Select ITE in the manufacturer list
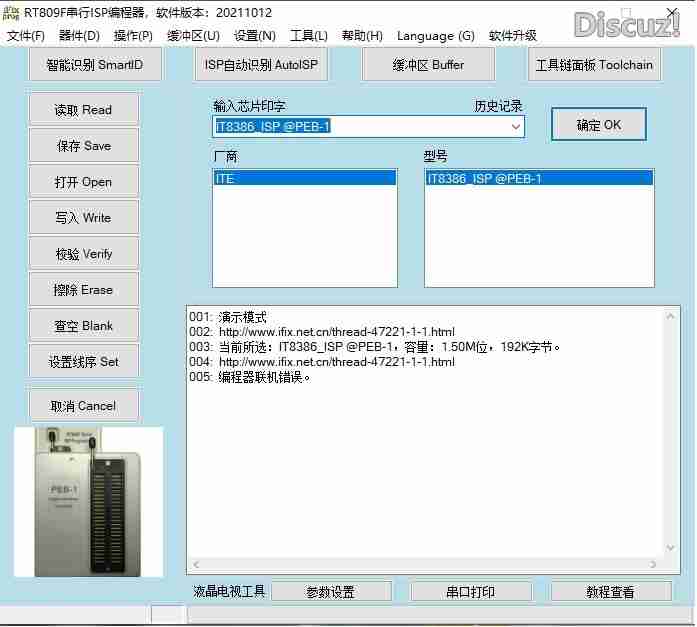The image size is (697, 627). [304, 178]
